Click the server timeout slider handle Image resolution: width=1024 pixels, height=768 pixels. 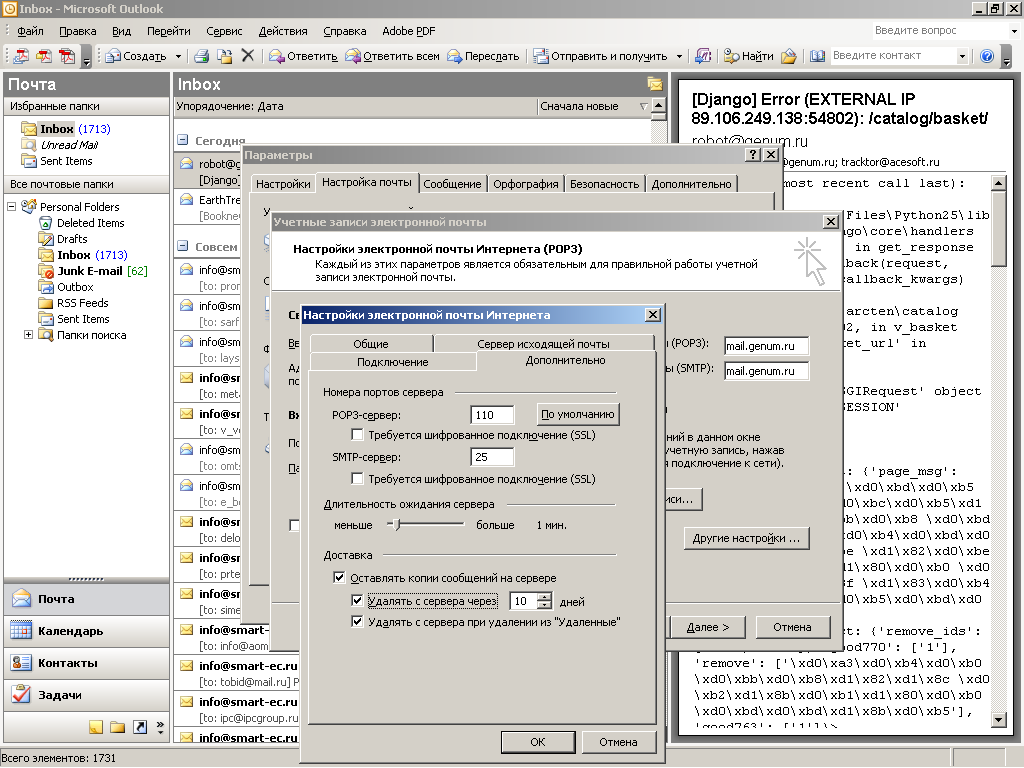[398, 524]
